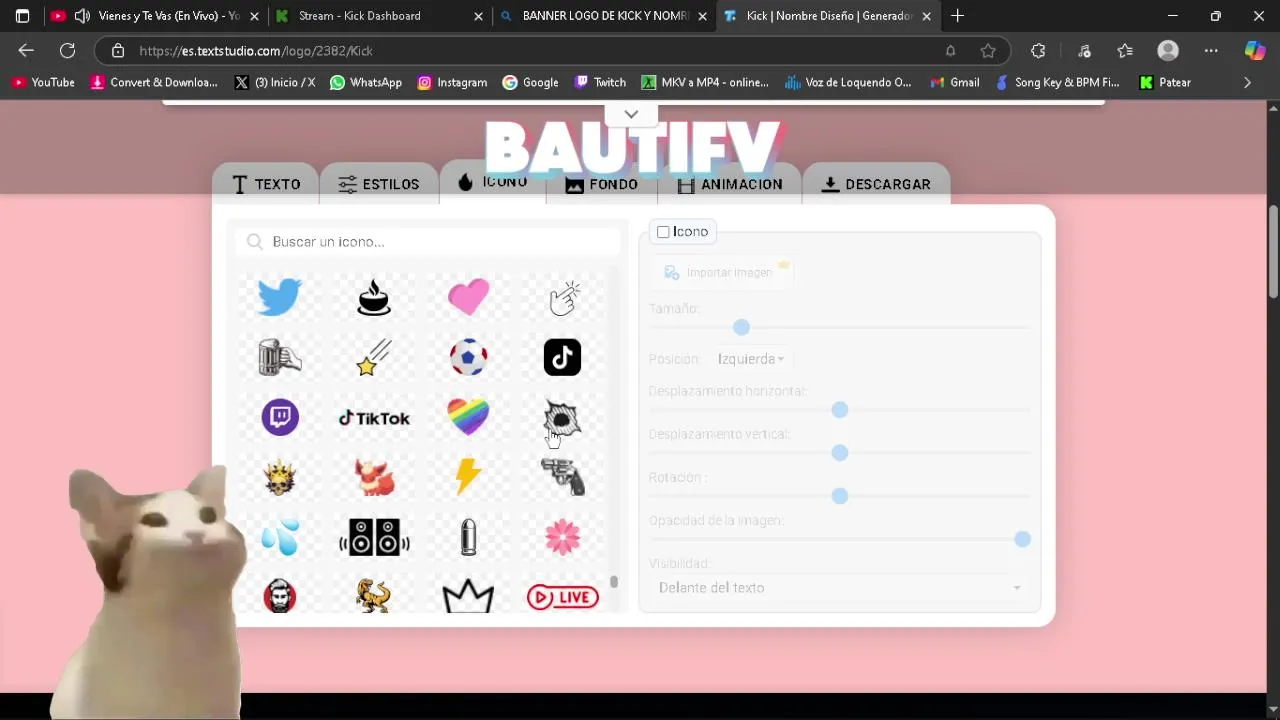Viewport: 1280px width, 720px height.
Task: Open the YouTube bookmark
Action: pyautogui.click(x=42, y=83)
